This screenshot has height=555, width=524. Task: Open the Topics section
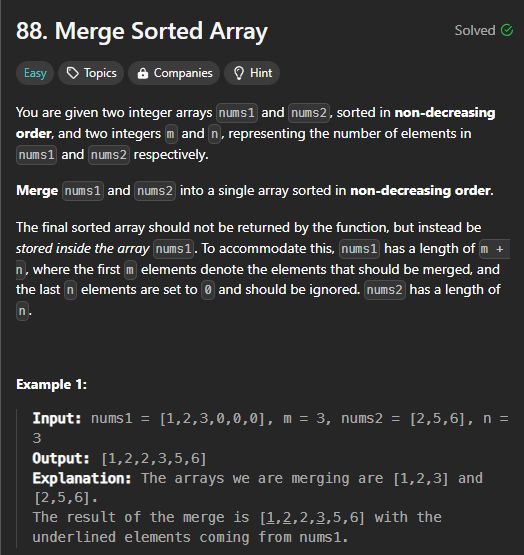[91, 73]
